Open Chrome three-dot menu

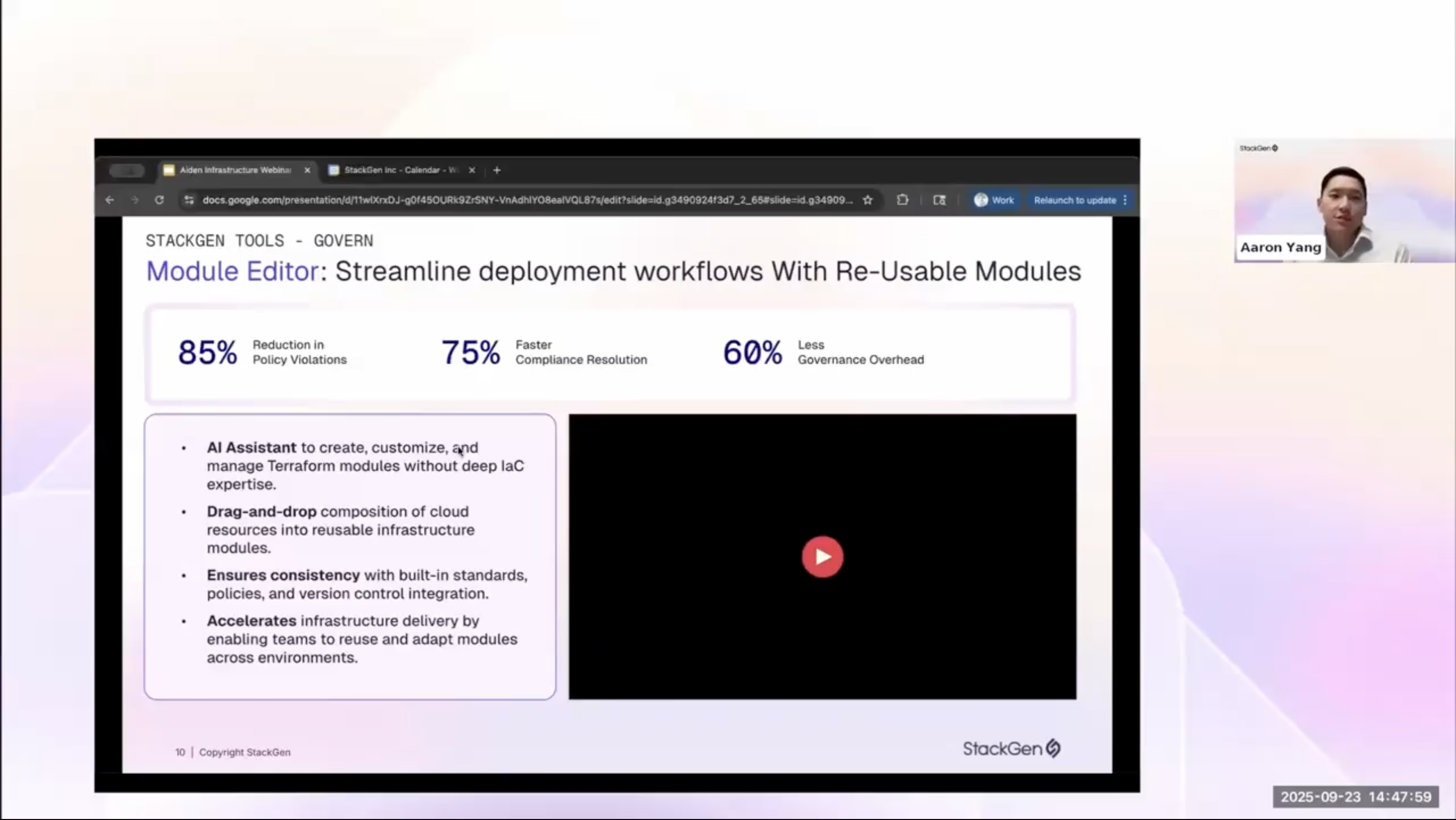click(1125, 200)
